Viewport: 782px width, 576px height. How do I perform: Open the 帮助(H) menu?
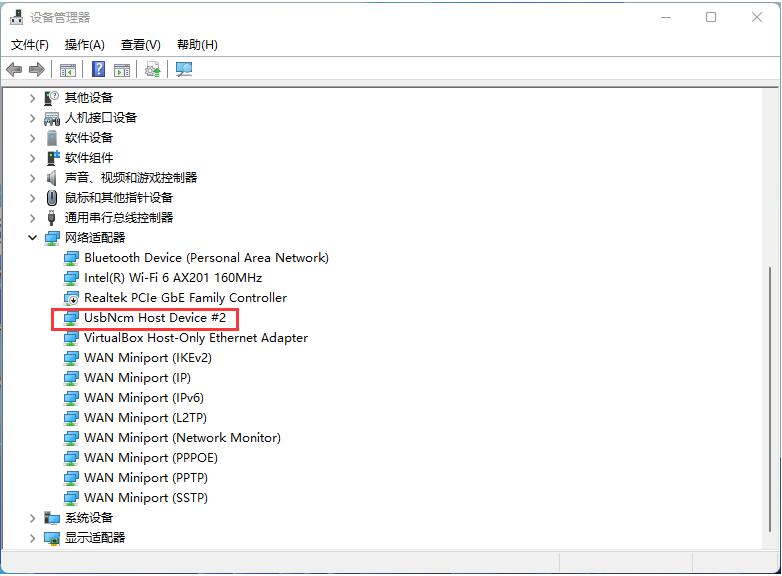pos(197,45)
